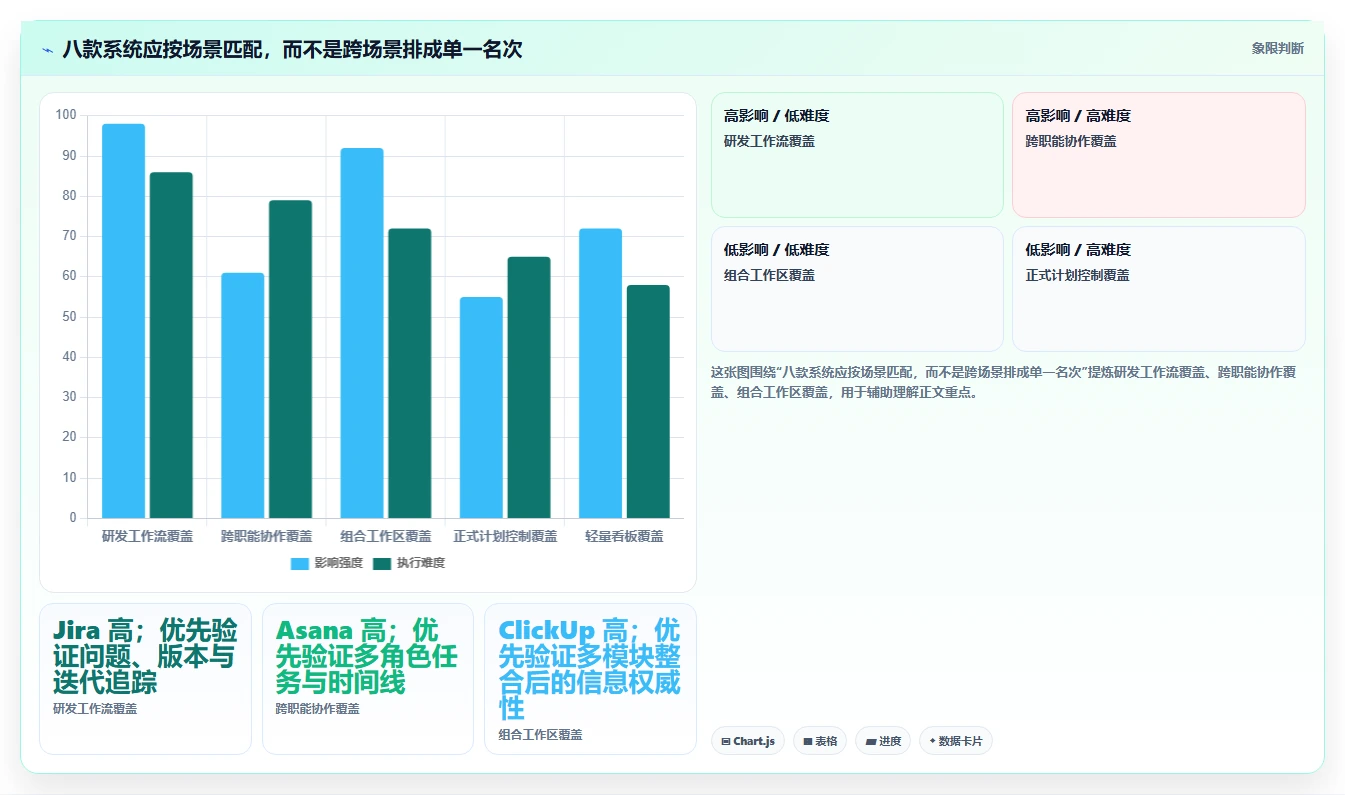The width and height of the screenshot is (1345, 795).
Task: Click the Asana 高 data card heading
Action: pyautogui.click(x=366, y=656)
